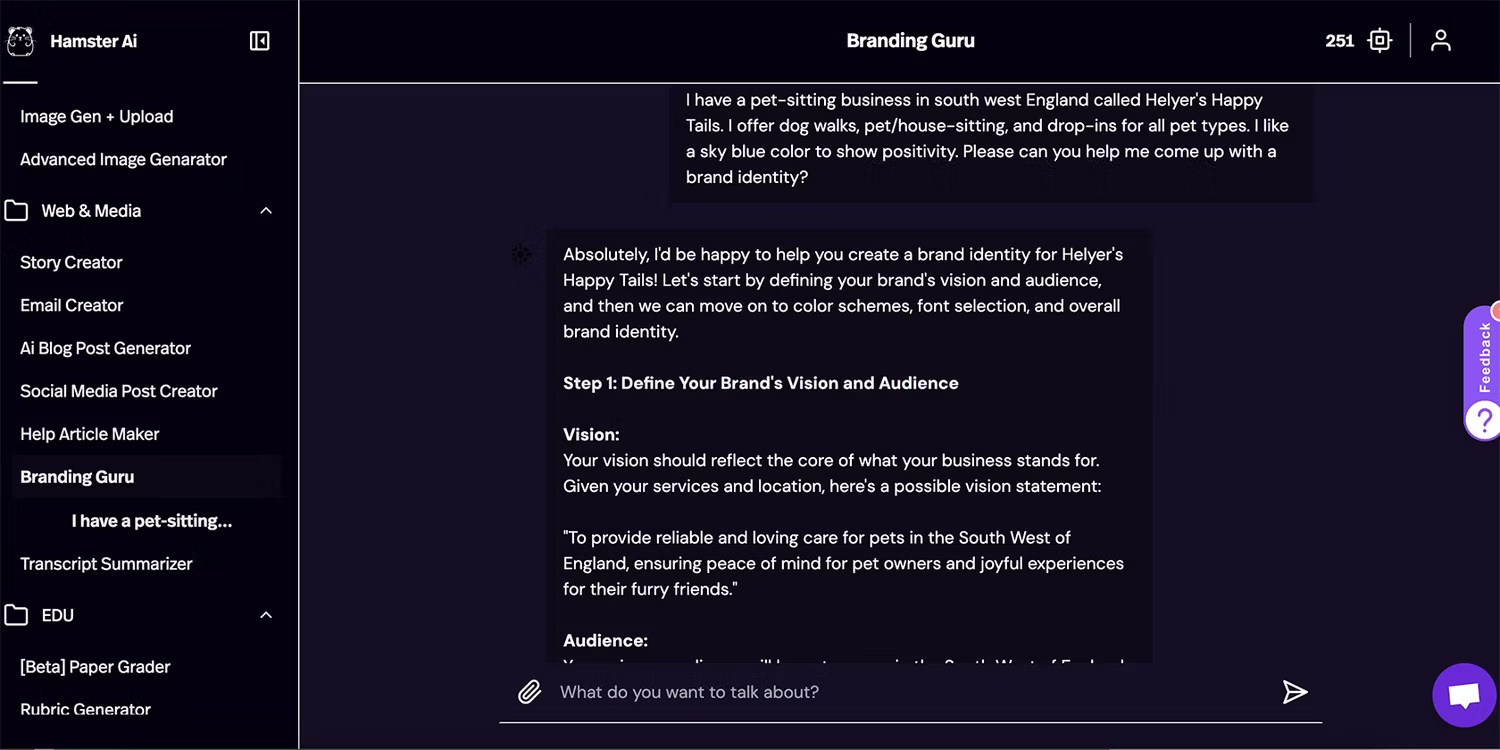Send the chat message

click(x=1295, y=692)
